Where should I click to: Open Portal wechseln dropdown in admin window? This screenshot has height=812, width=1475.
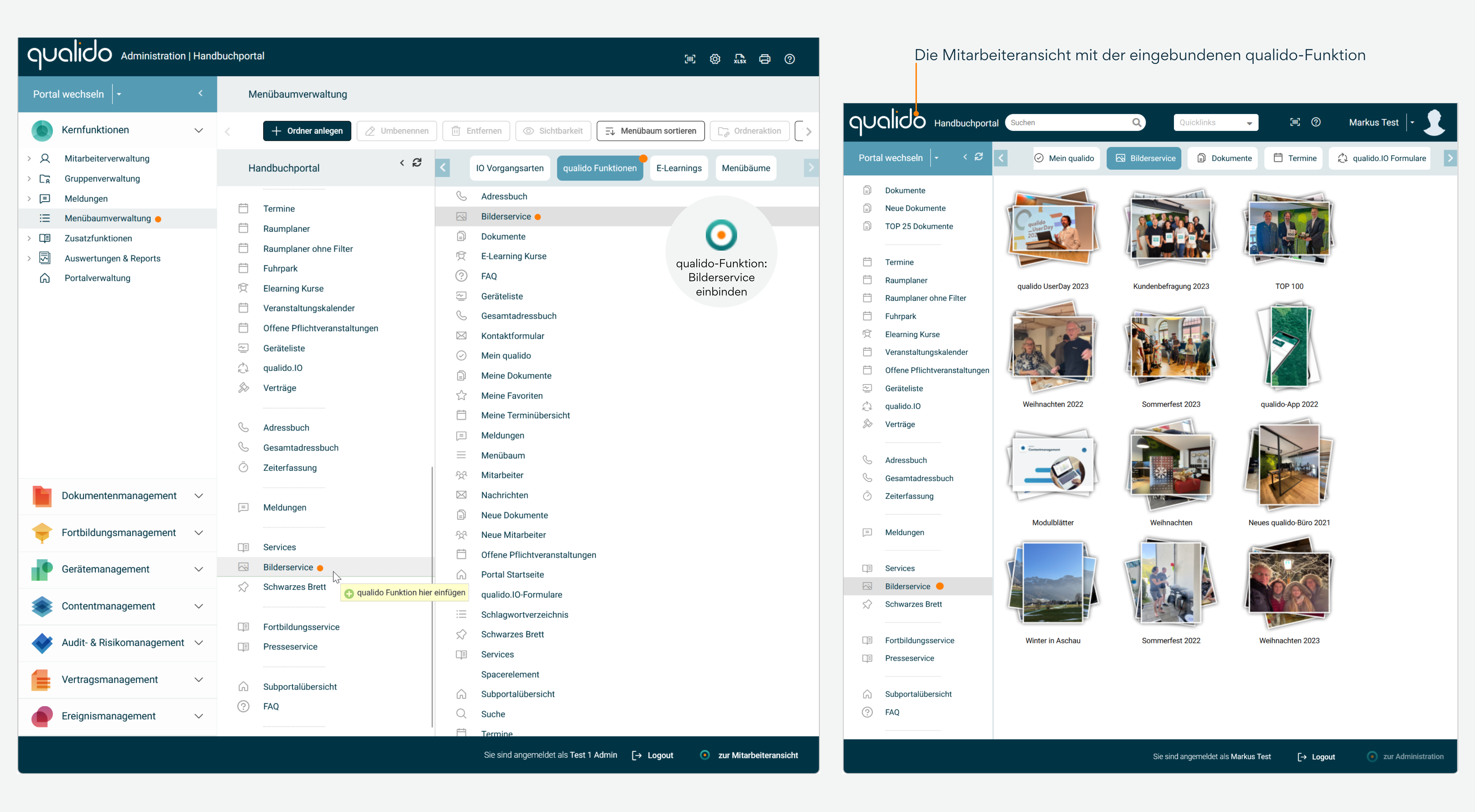119,94
